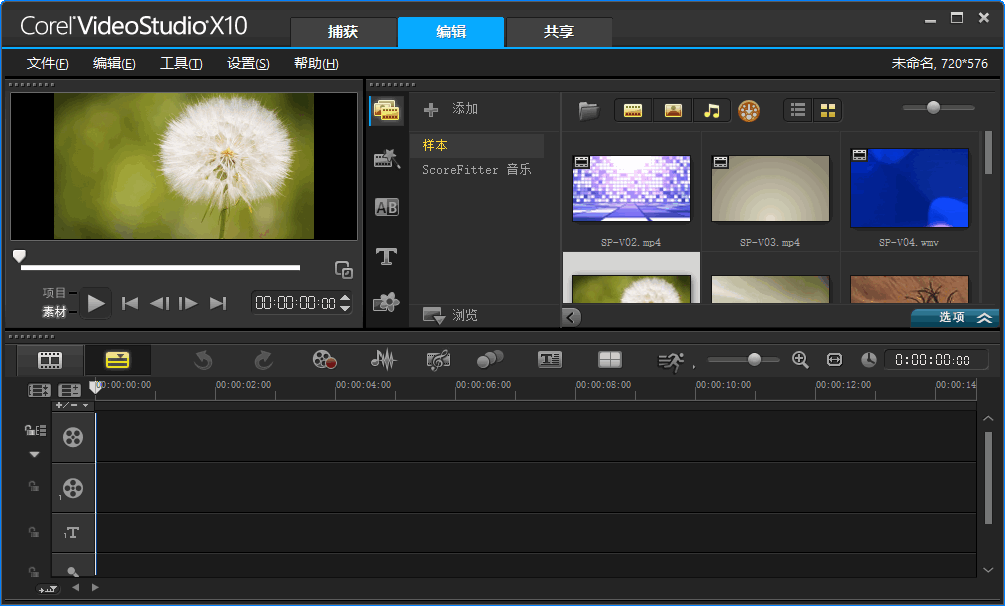The image size is (1005, 606).
Task: Select 素材 preview mode
Action: pos(54,312)
